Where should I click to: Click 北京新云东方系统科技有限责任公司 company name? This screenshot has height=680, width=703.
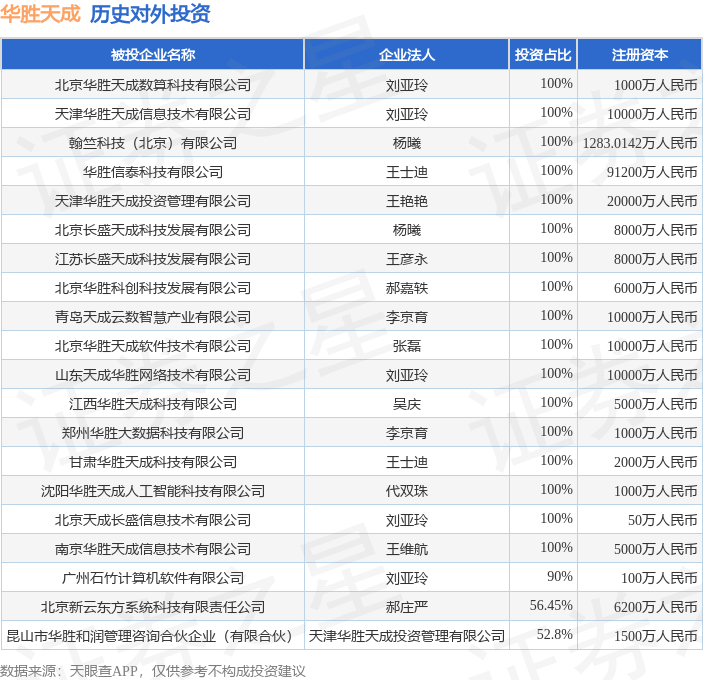coord(153,607)
